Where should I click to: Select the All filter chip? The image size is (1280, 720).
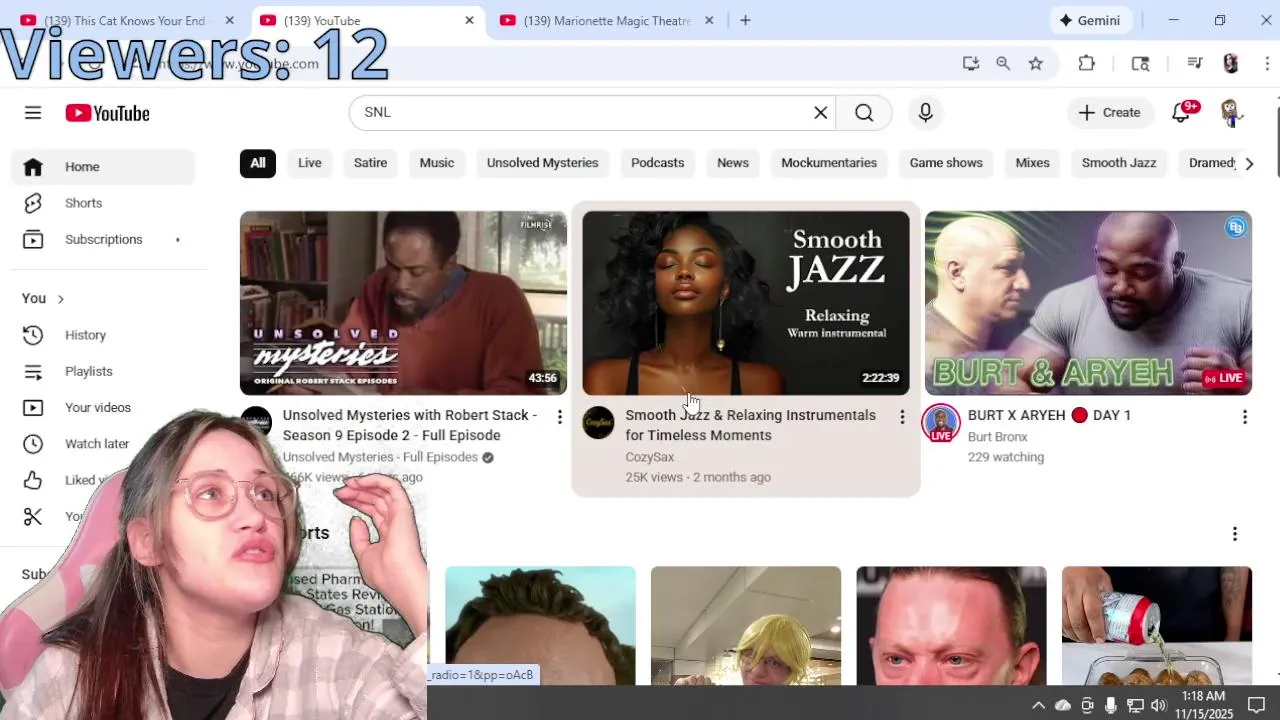point(258,163)
